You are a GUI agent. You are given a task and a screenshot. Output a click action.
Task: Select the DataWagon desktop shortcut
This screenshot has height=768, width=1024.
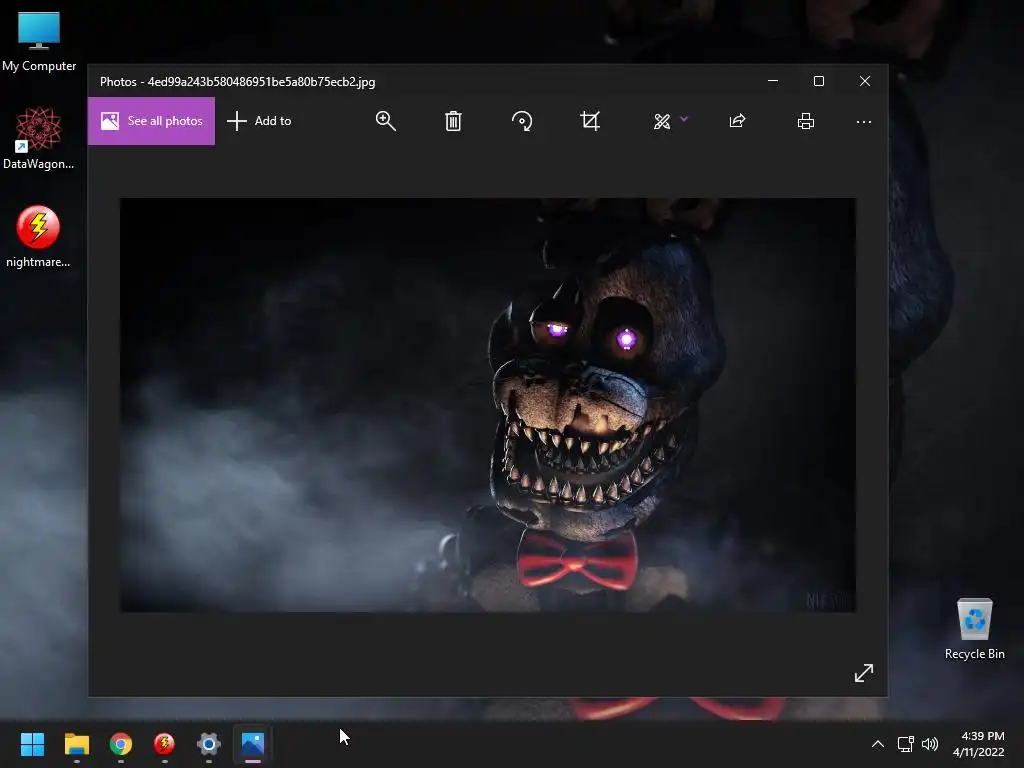tap(39, 138)
